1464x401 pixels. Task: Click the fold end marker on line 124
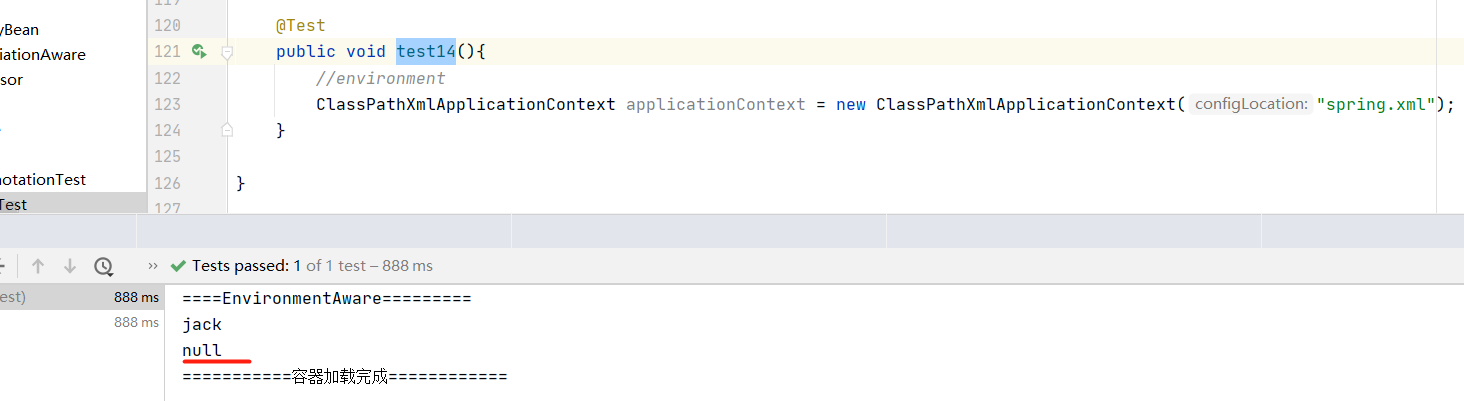(x=227, y=130)
